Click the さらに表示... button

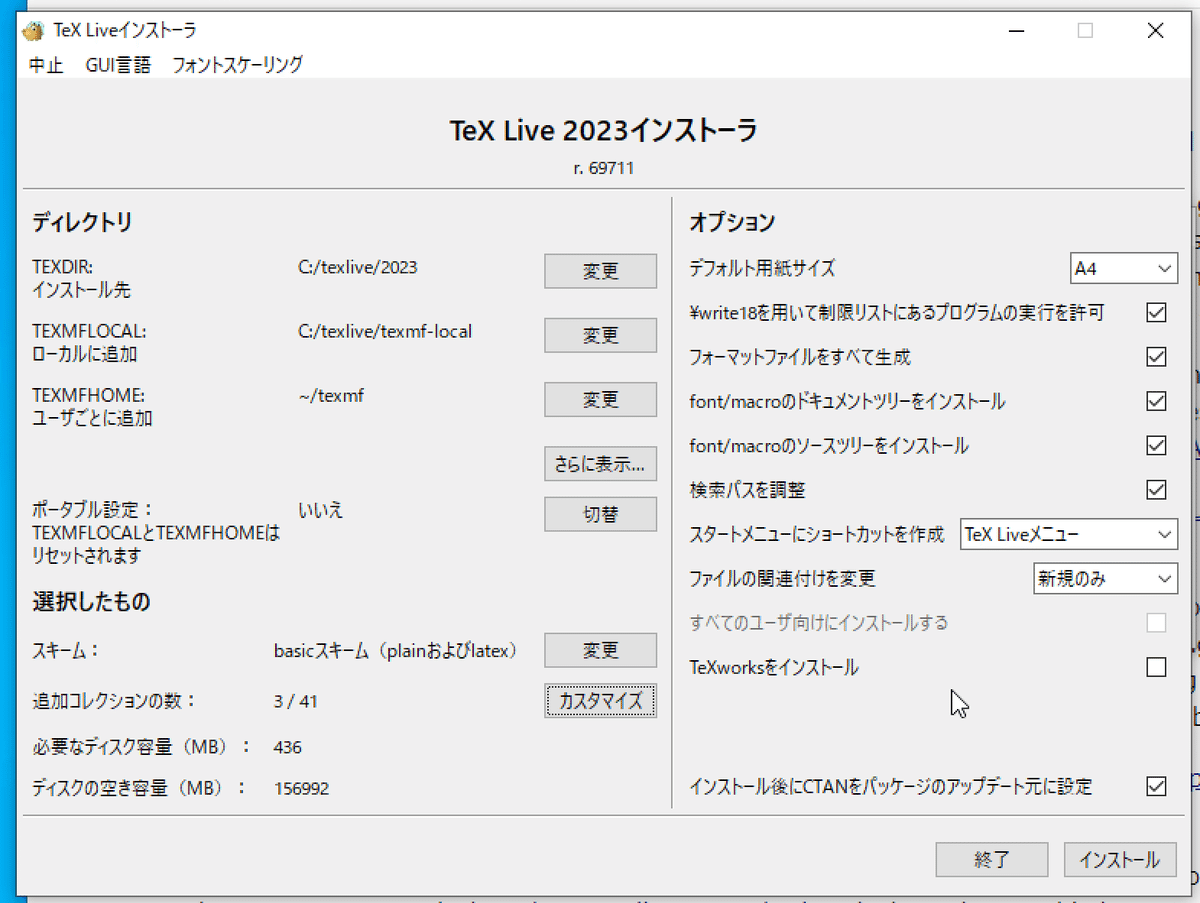click(x=600, y=463)
